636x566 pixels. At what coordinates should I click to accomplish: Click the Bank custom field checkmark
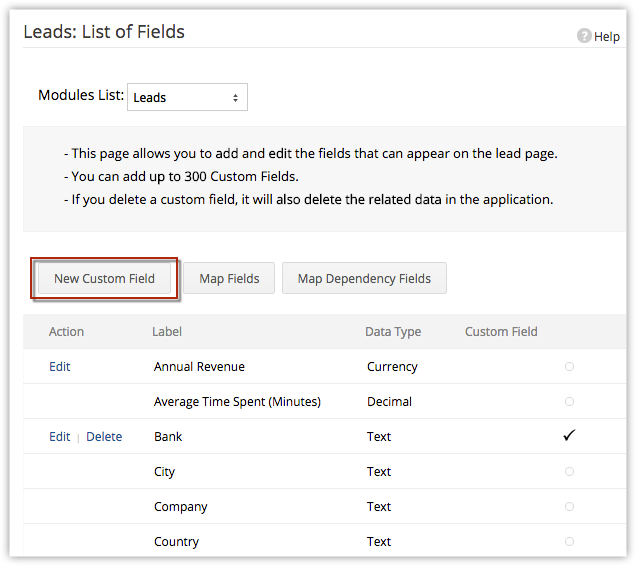tap(569, 435)
